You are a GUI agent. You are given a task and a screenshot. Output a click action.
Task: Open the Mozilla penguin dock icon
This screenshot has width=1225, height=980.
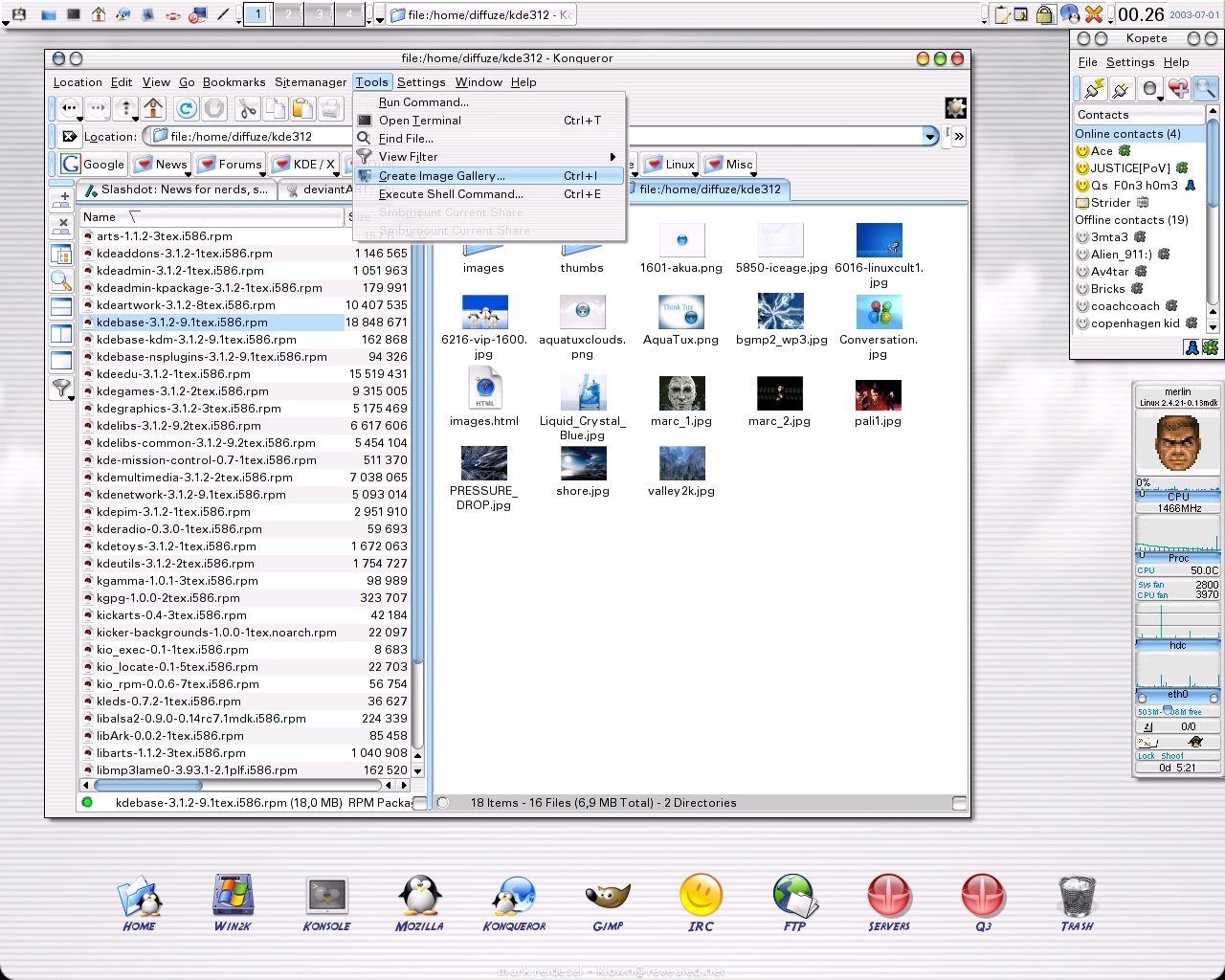point(419,903)
